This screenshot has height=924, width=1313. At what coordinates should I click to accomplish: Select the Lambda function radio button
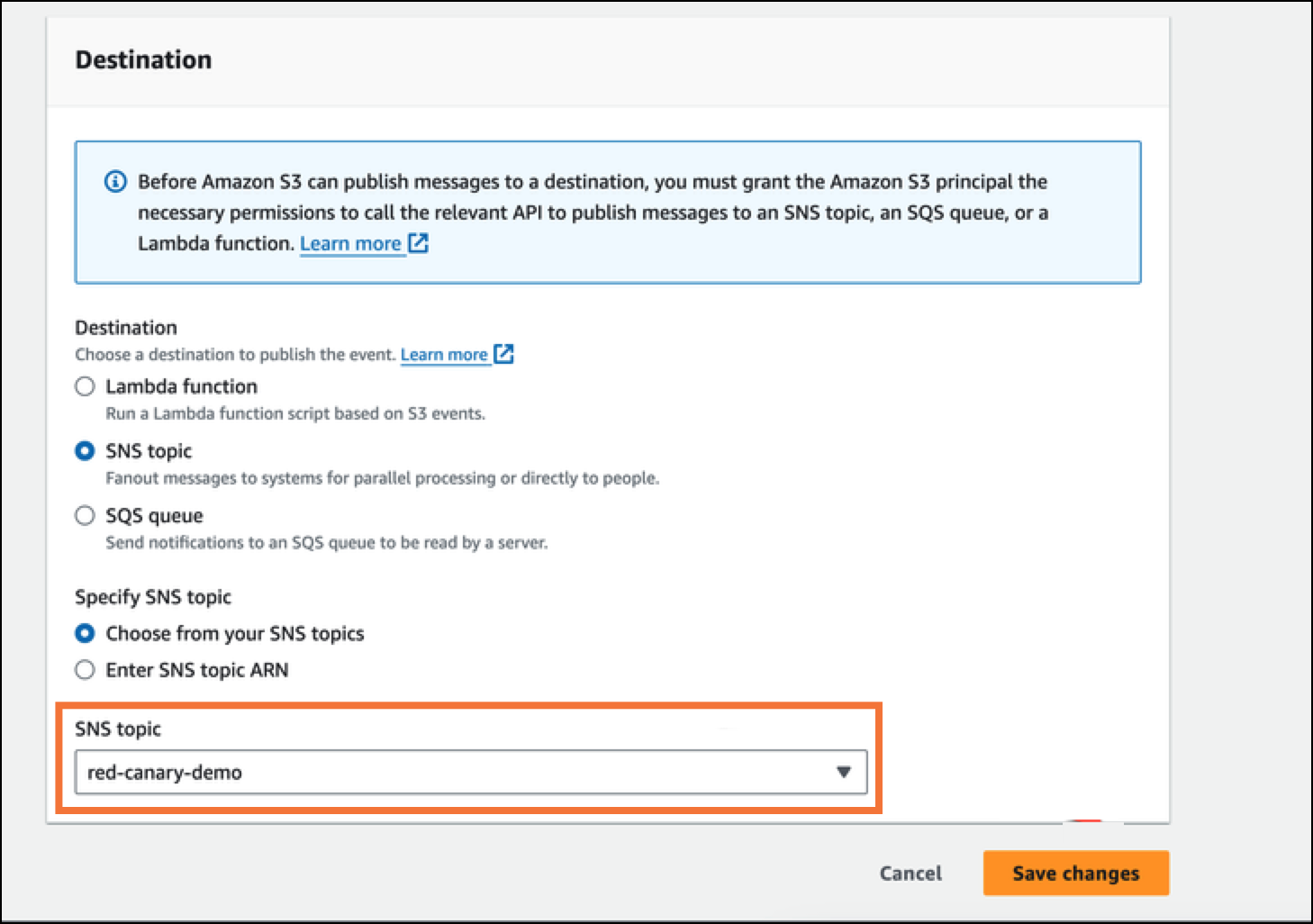tap(85, 386)
